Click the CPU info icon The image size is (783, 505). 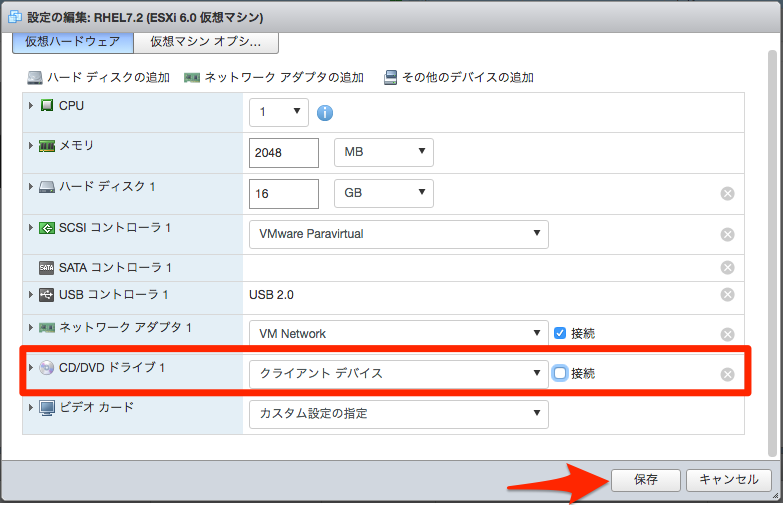[325, 113]
